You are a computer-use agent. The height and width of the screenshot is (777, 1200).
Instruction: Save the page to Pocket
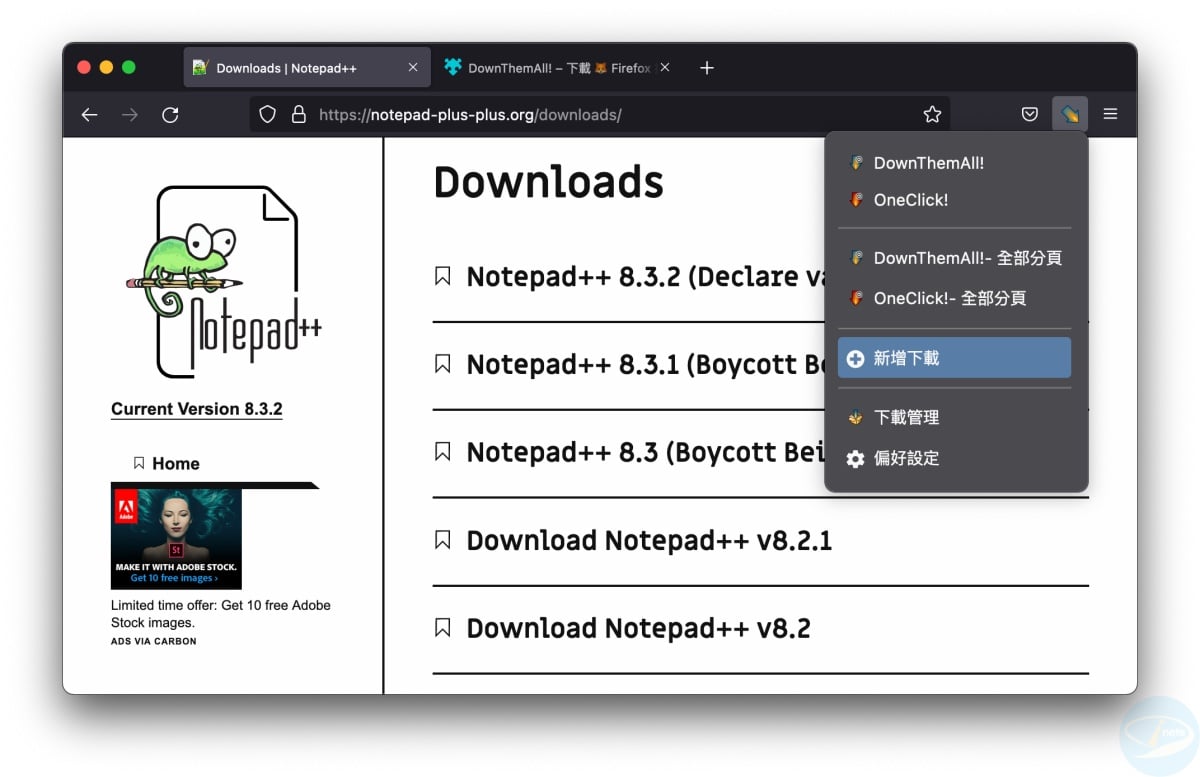click(1029, 114)
